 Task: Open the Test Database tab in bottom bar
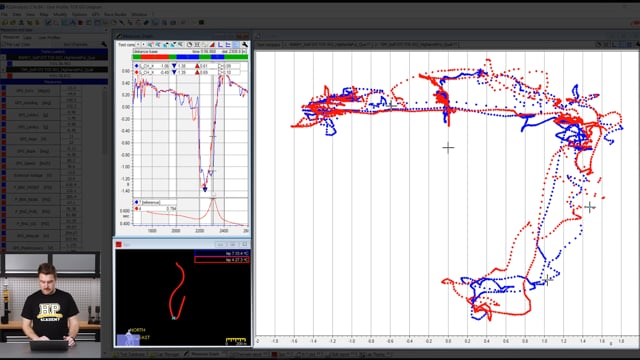130,355
